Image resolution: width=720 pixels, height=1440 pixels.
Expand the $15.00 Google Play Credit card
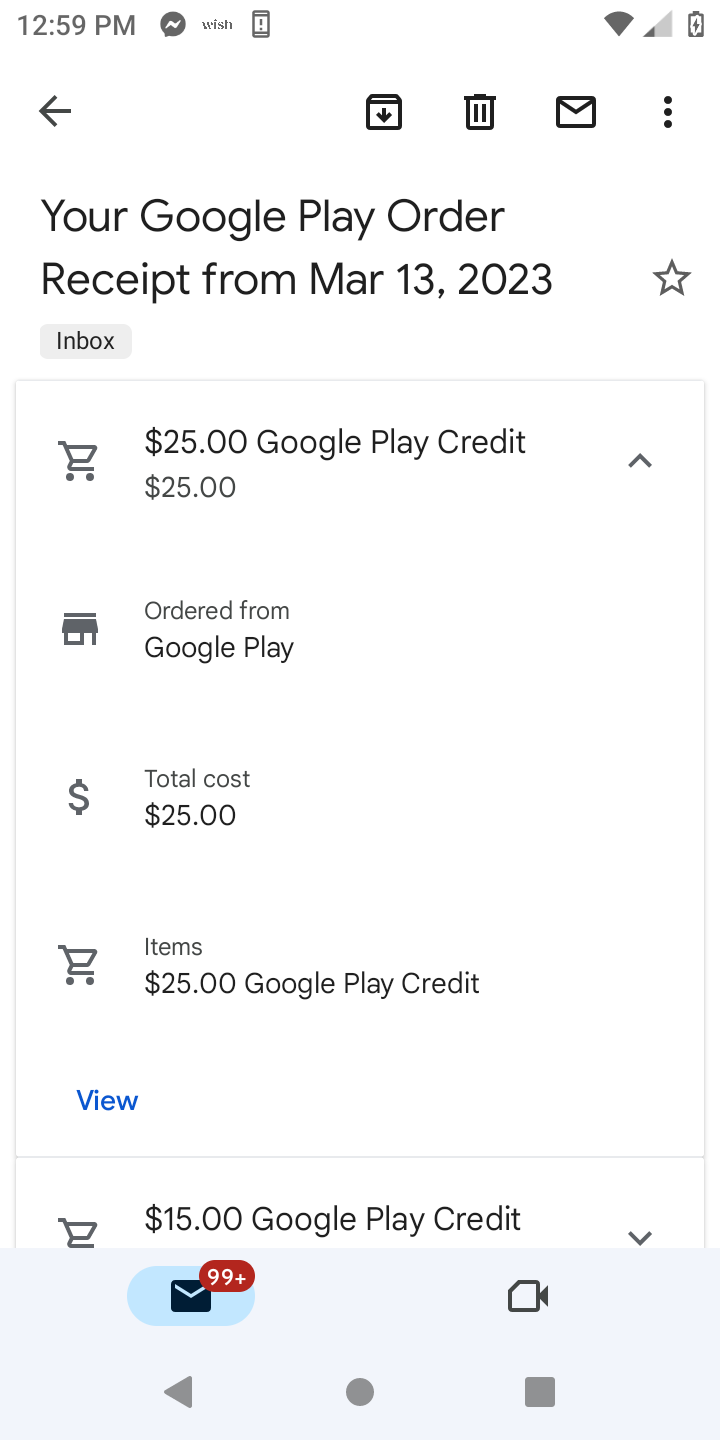point(639,1236)
